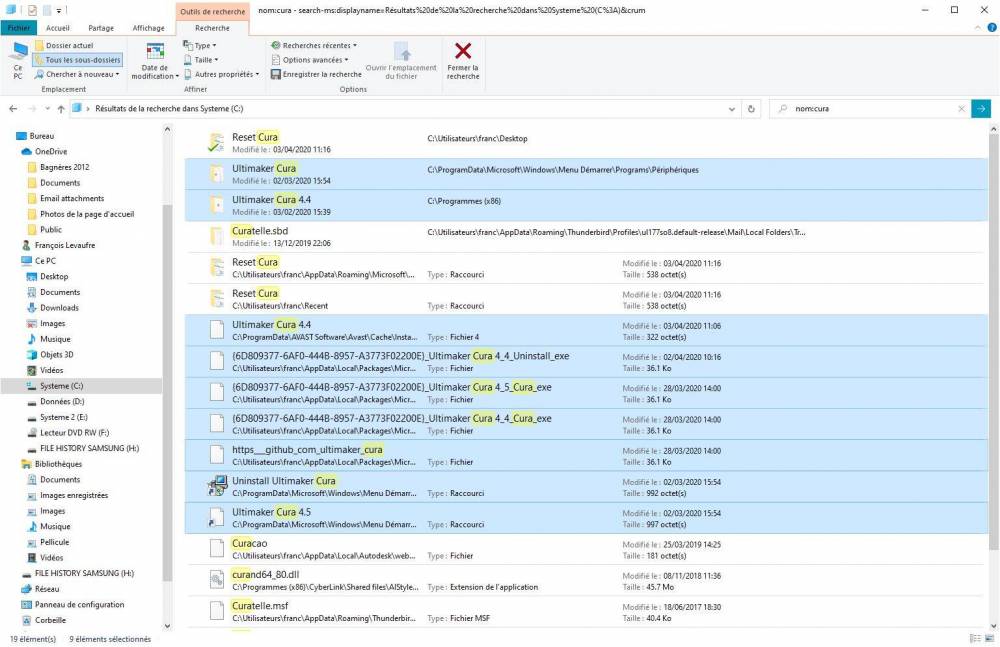Click Ouvrir l'emplacement du fichier

pos(401,61)
